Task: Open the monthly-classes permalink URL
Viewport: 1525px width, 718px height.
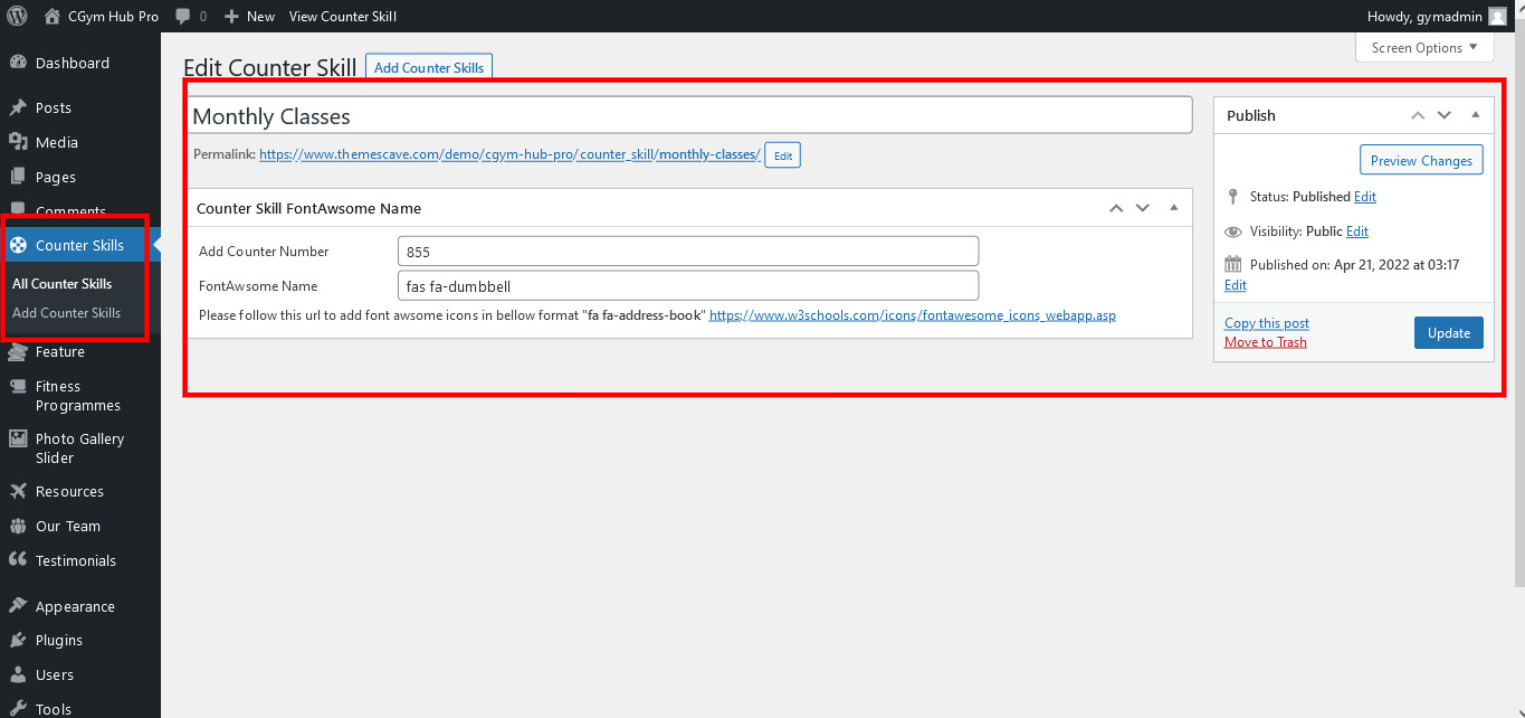Action: 510,155
